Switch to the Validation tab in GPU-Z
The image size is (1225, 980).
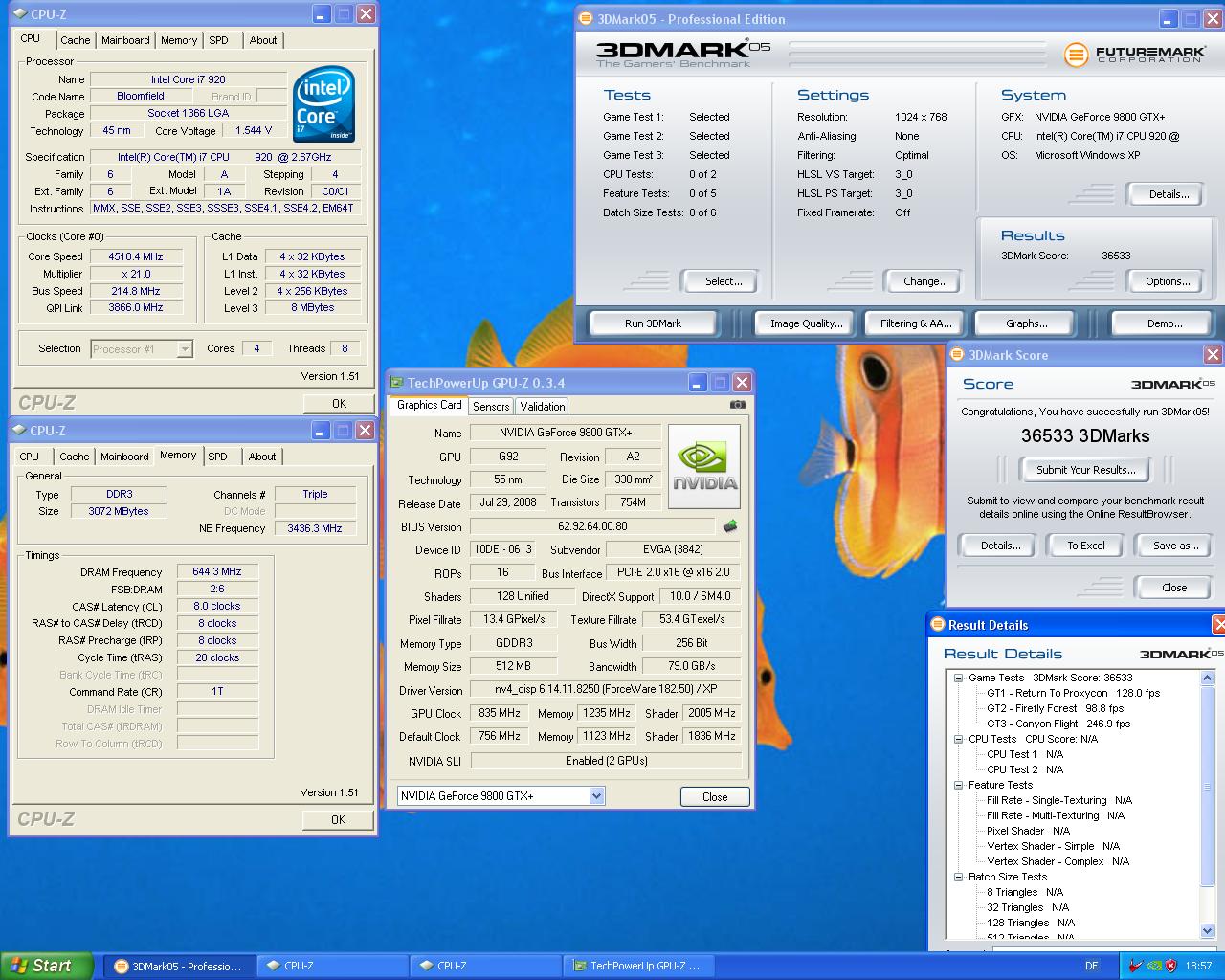pos(543,406)
